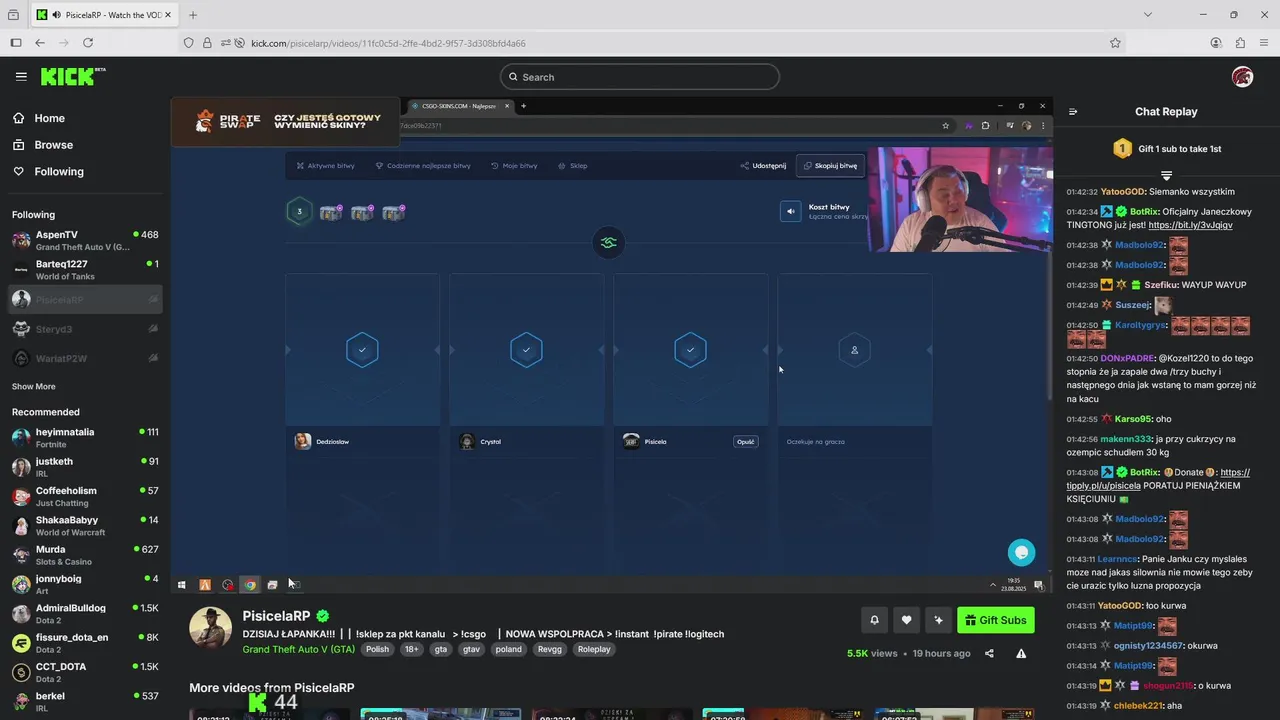Screen dimensions: 1280x720
Task: Open heyimnatalia recommended channel
Action: (x=85, y=438)
